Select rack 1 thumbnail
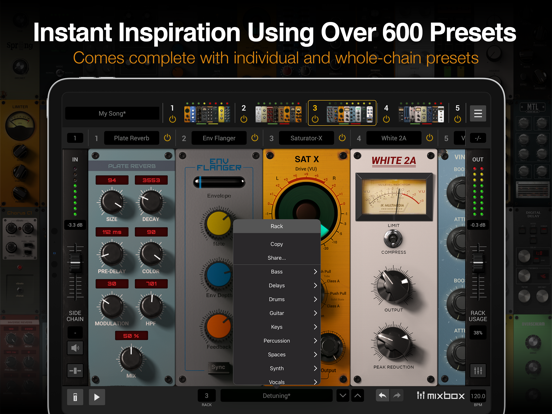The width and height of the screenshot is (552, 414). click(x=207, y=113)
